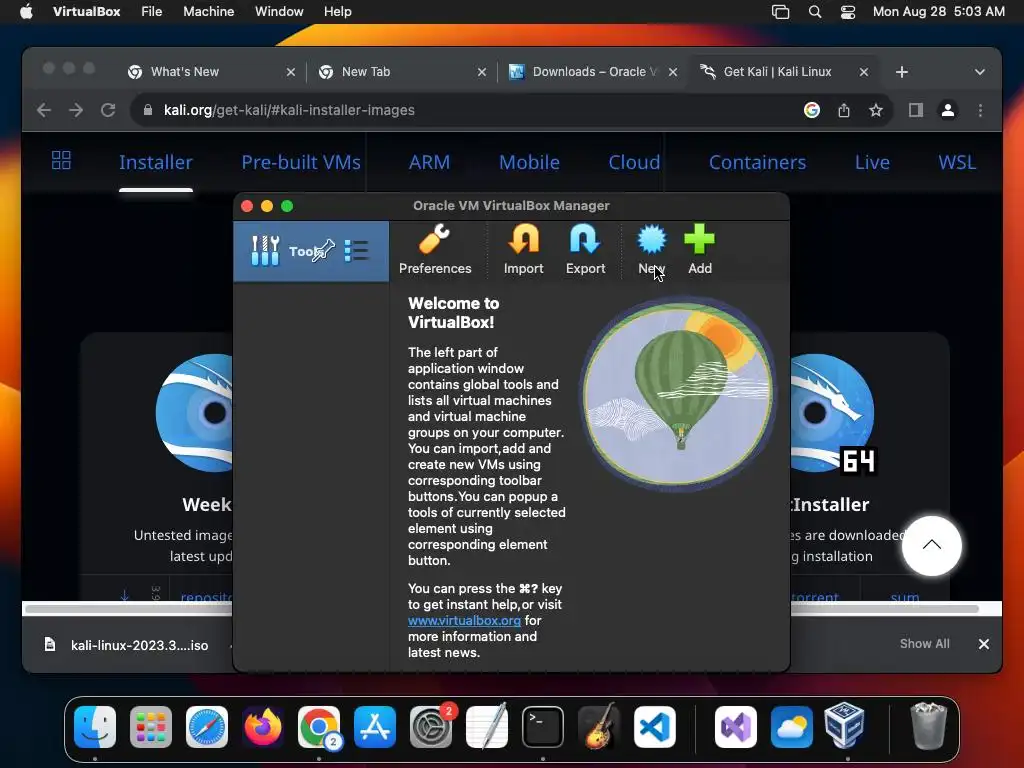Screen dimensions: 1024x768
Task: Click the Export appliance icon
Action: [x=584, y=239]
